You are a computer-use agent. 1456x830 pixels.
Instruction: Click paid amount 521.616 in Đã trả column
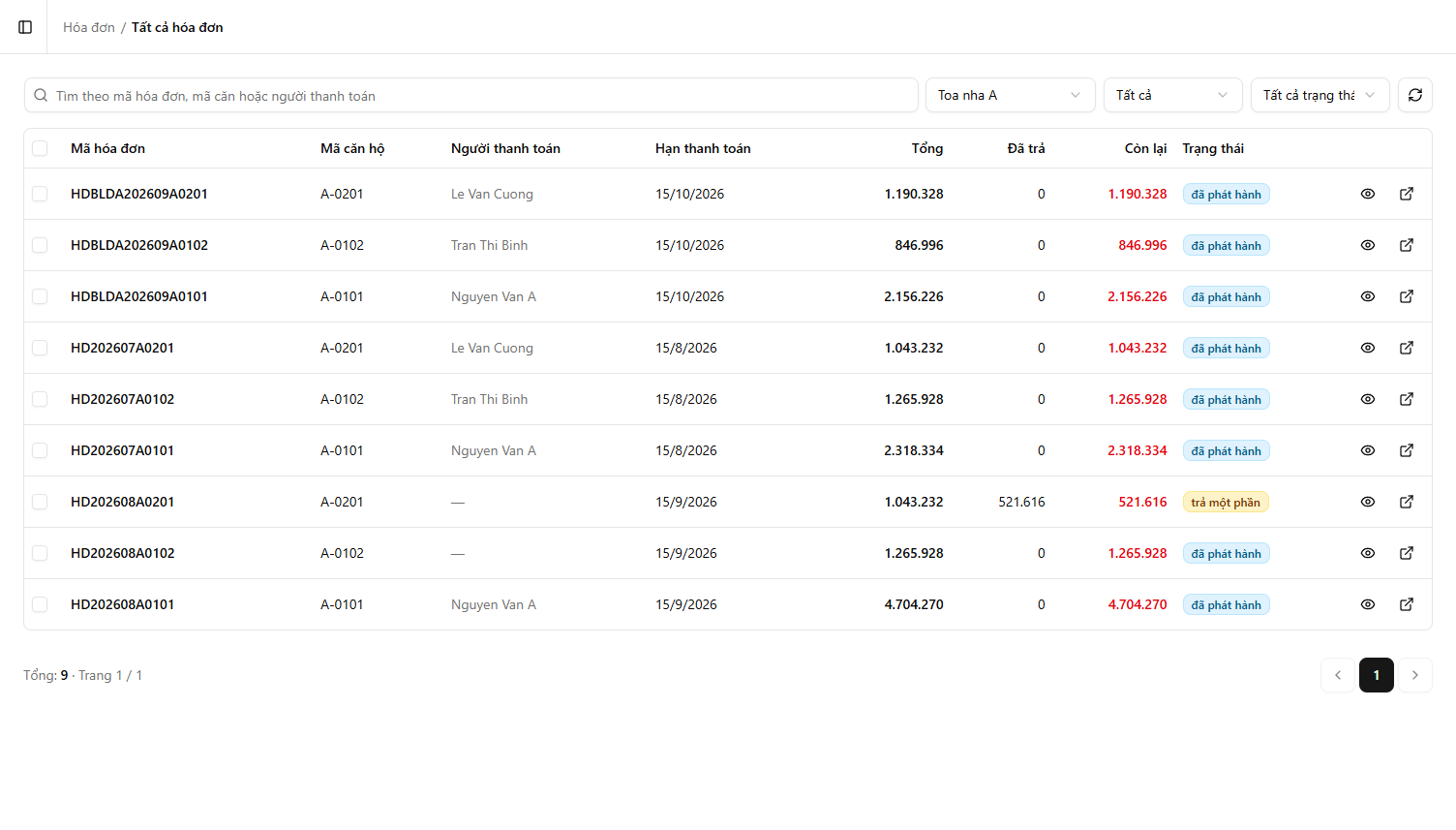tap(1021, 502)
